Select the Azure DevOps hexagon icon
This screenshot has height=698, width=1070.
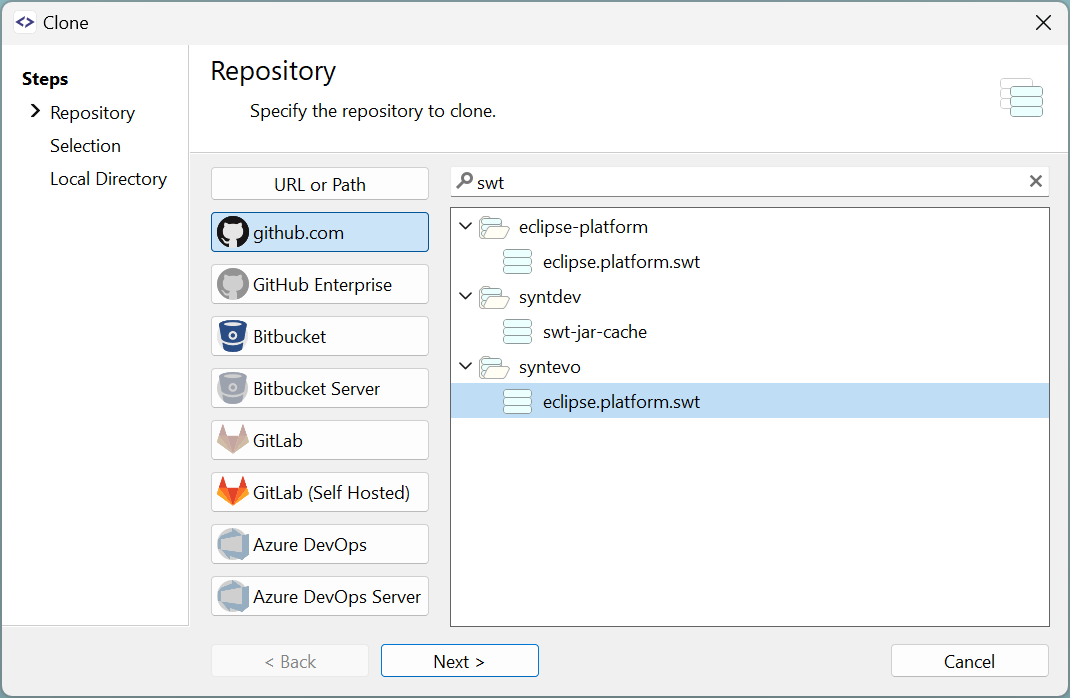click(231, 544)
